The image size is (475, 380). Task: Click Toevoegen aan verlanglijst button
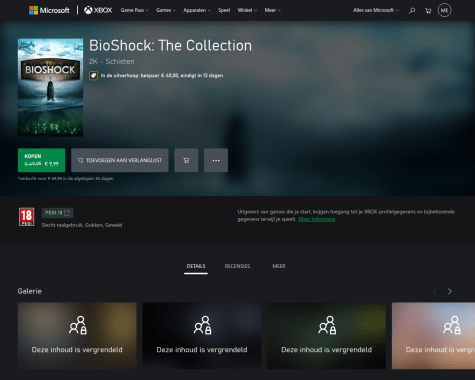point(120,160)
